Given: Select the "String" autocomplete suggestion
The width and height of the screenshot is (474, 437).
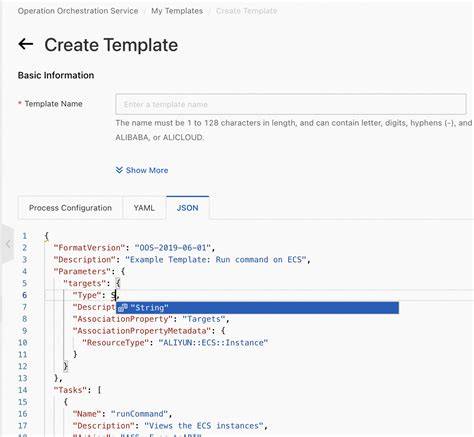Looking at the screenshot, I should click(x=257, y=308).
